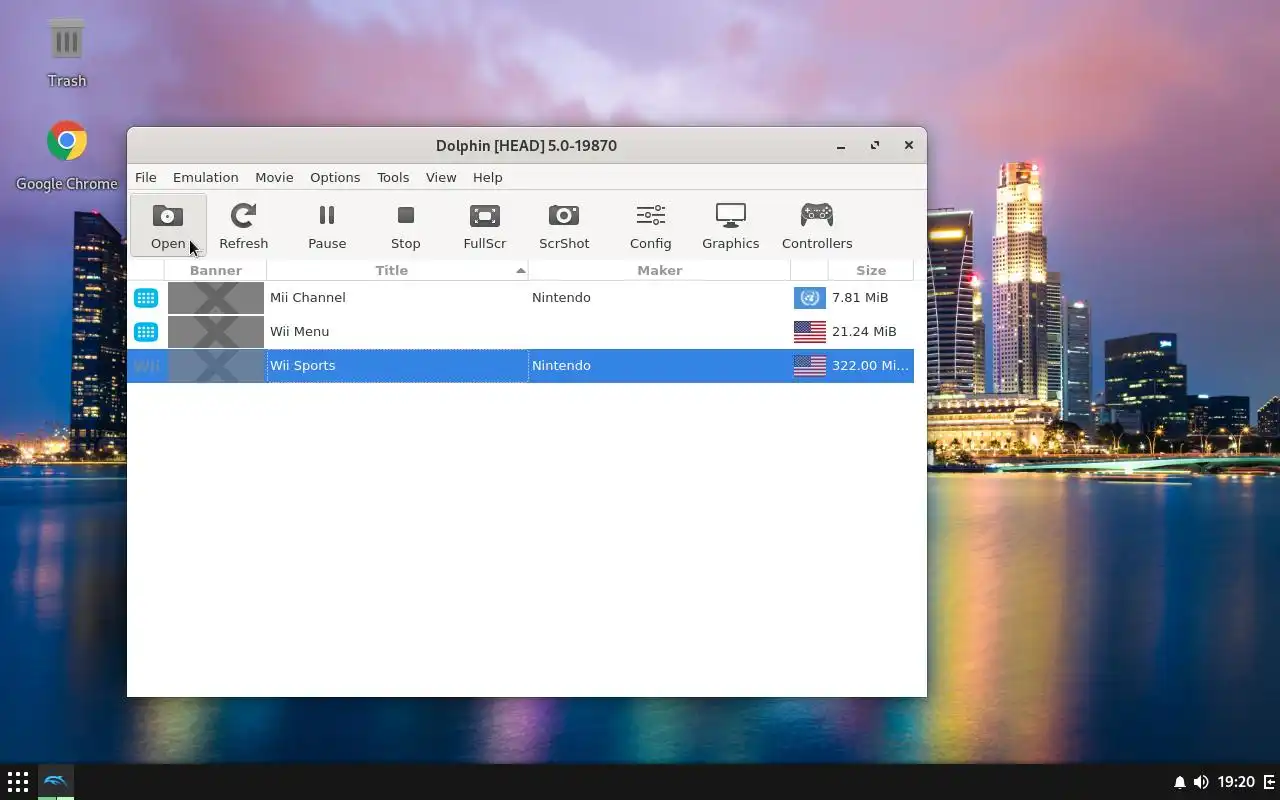The width and height of the screenshot is (1280, 800).
Task: Click the logout icon in taskbar
Action: [x=1270, y=782]
